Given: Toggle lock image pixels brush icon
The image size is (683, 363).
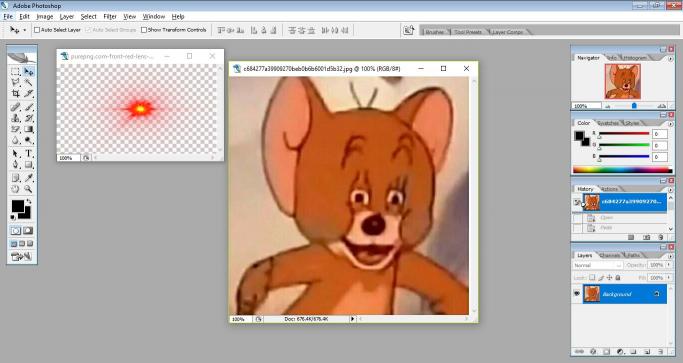Looking at the screenshot, I should pos(601,278).
